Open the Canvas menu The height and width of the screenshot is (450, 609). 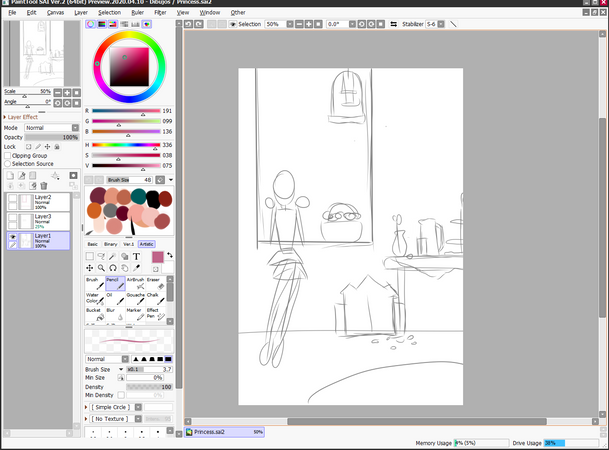pos(55,12)
